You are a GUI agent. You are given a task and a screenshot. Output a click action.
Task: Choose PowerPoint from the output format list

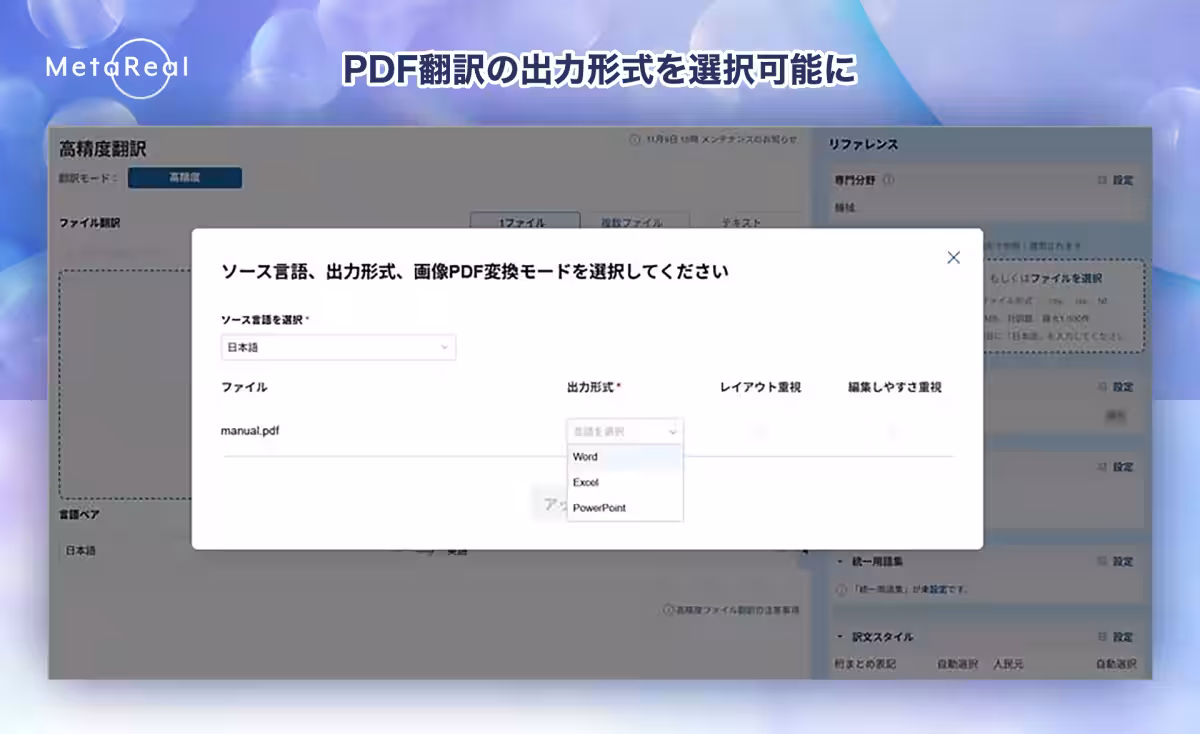[625, 508]
